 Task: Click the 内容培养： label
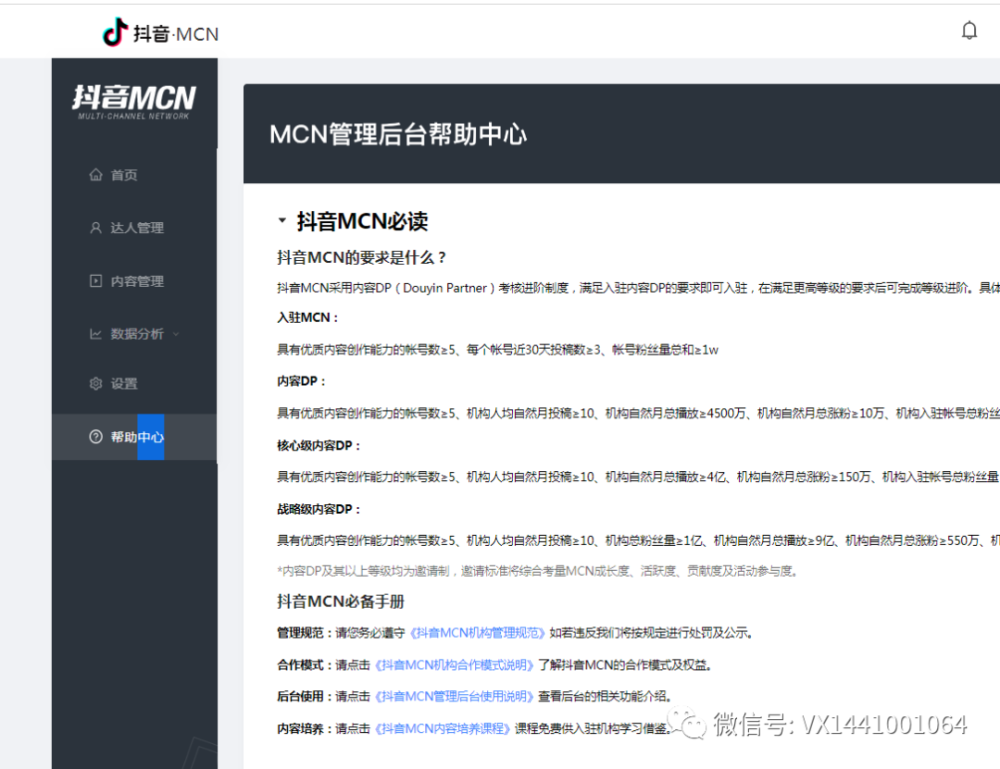305,728
